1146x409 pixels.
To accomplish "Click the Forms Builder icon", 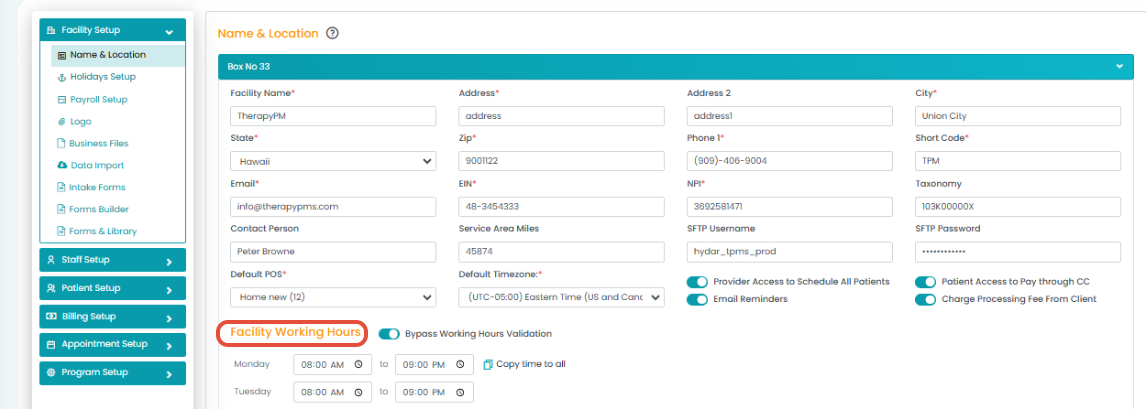I will (x=62, y=210).
